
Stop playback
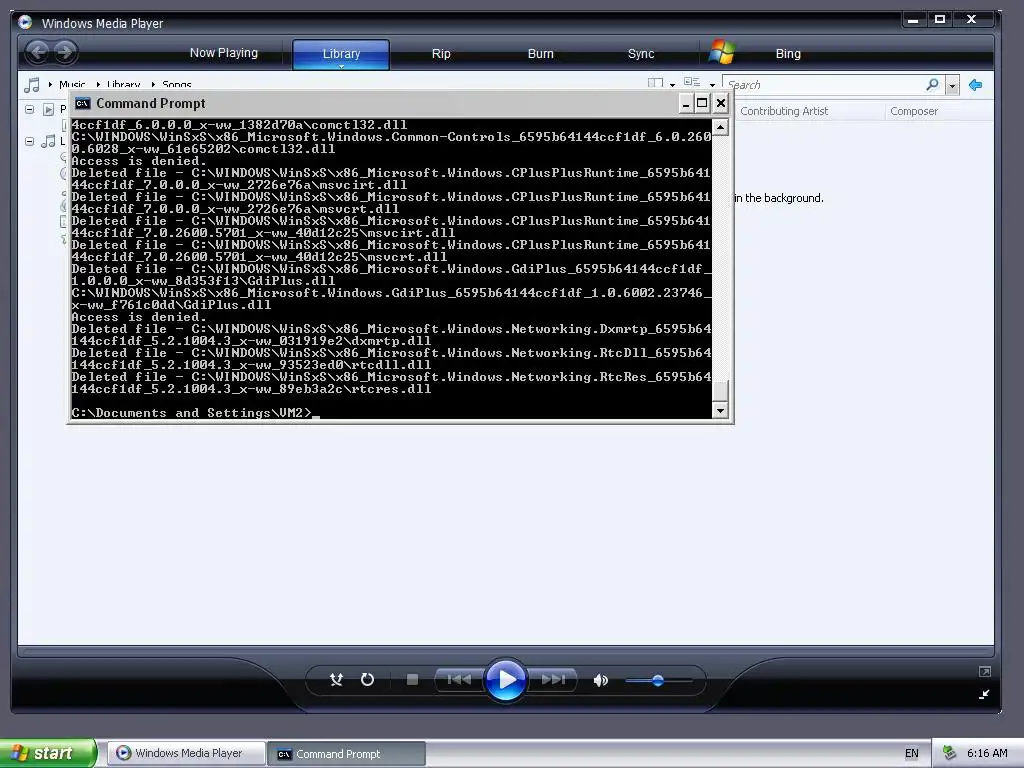point(412,680)
